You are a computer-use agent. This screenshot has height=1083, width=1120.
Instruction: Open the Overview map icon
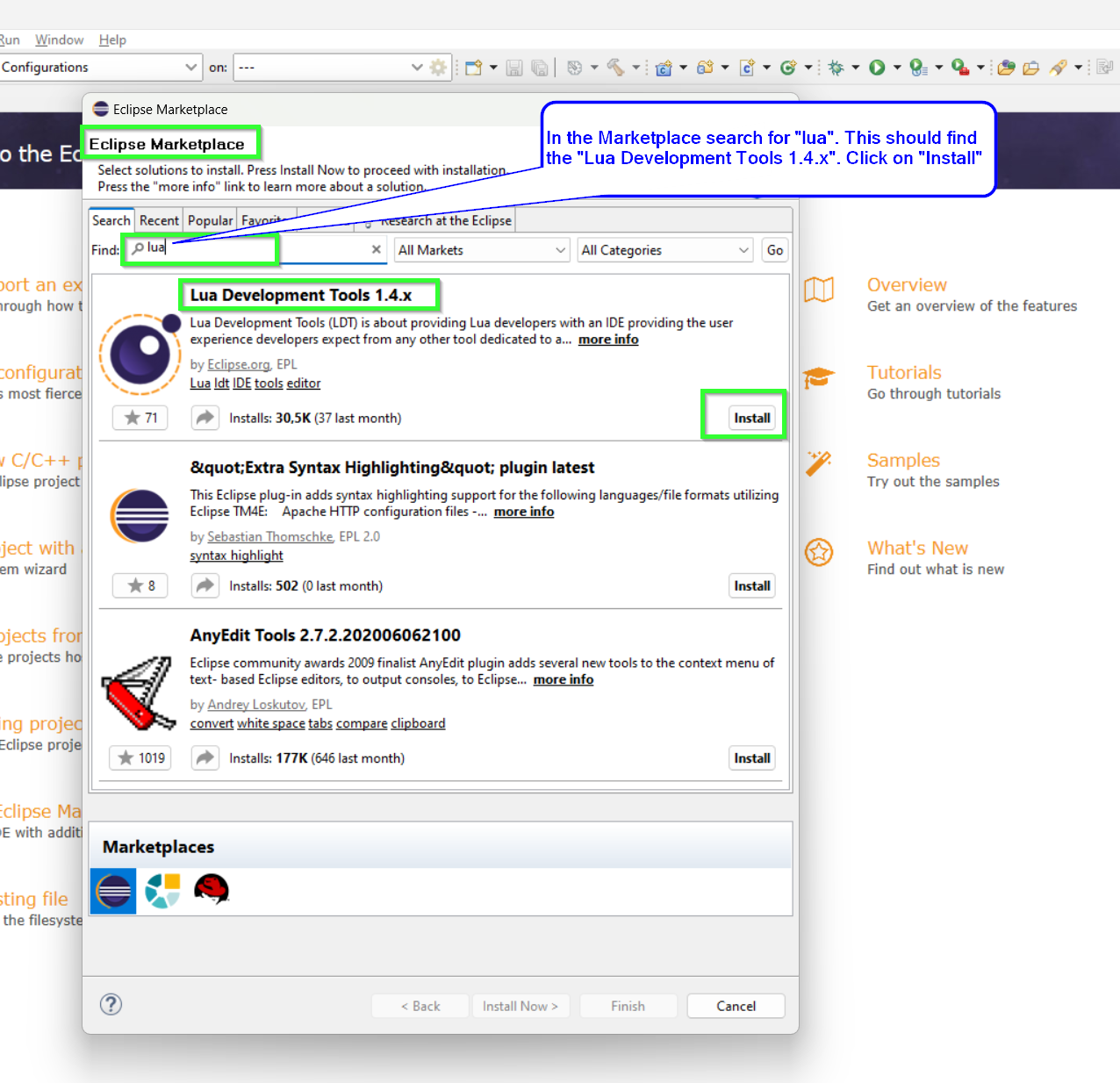[x=819, y=290]
